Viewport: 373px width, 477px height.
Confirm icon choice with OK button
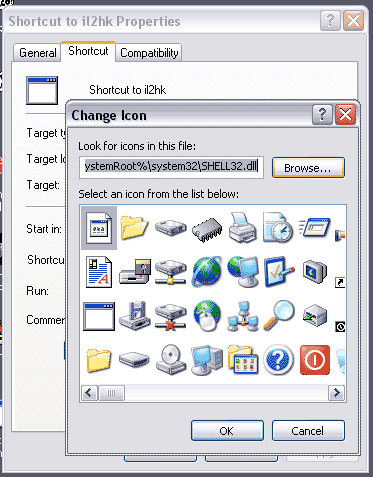[227, 431]
